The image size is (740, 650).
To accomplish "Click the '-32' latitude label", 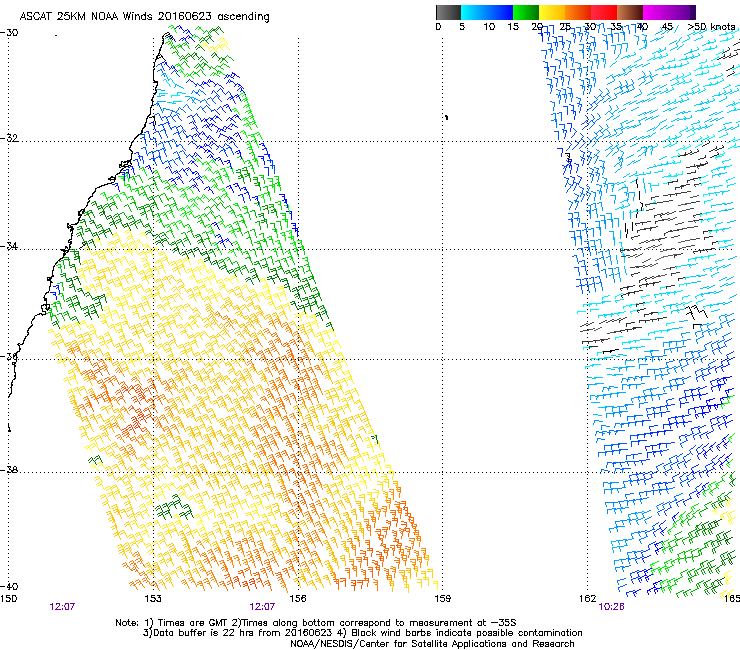I will pyautogui.click(x=9, y=138).
